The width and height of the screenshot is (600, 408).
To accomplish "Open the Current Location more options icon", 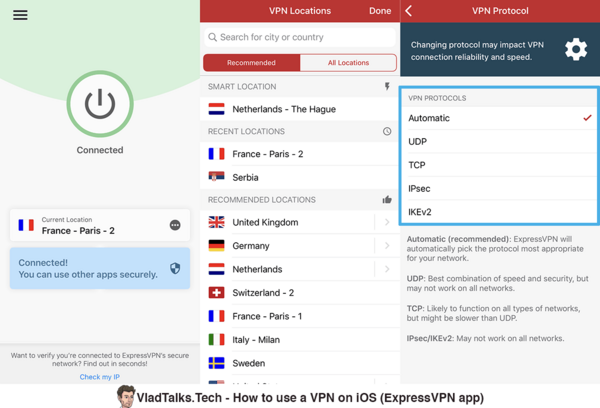I will coord(175,225).
